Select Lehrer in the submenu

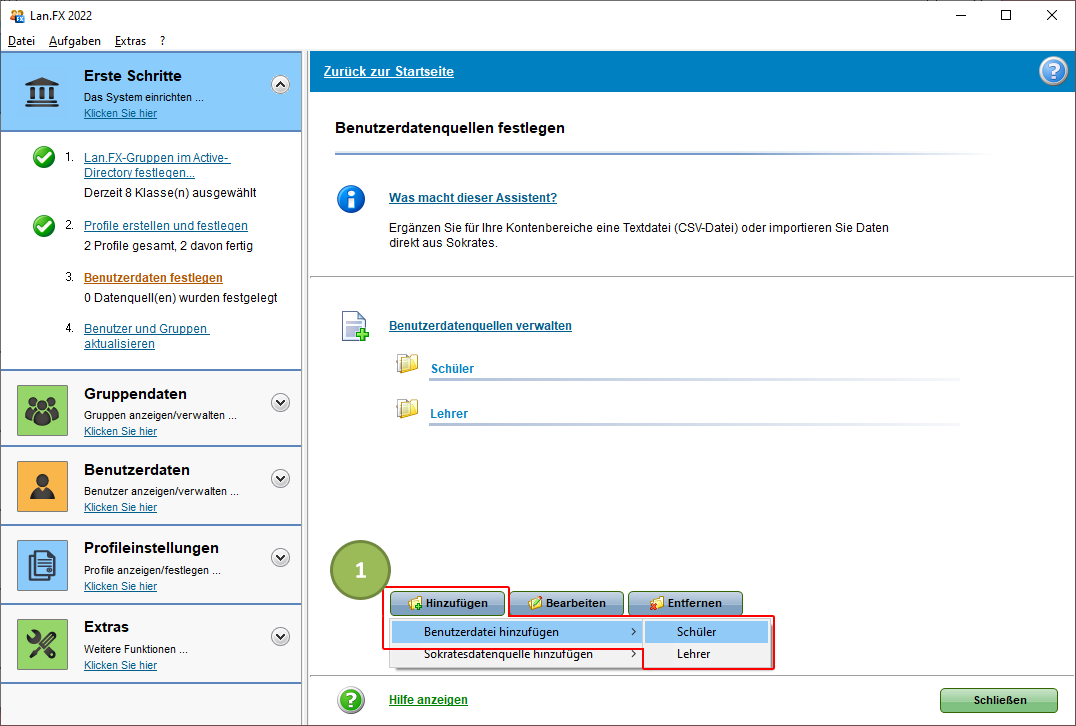pos(707,654)
